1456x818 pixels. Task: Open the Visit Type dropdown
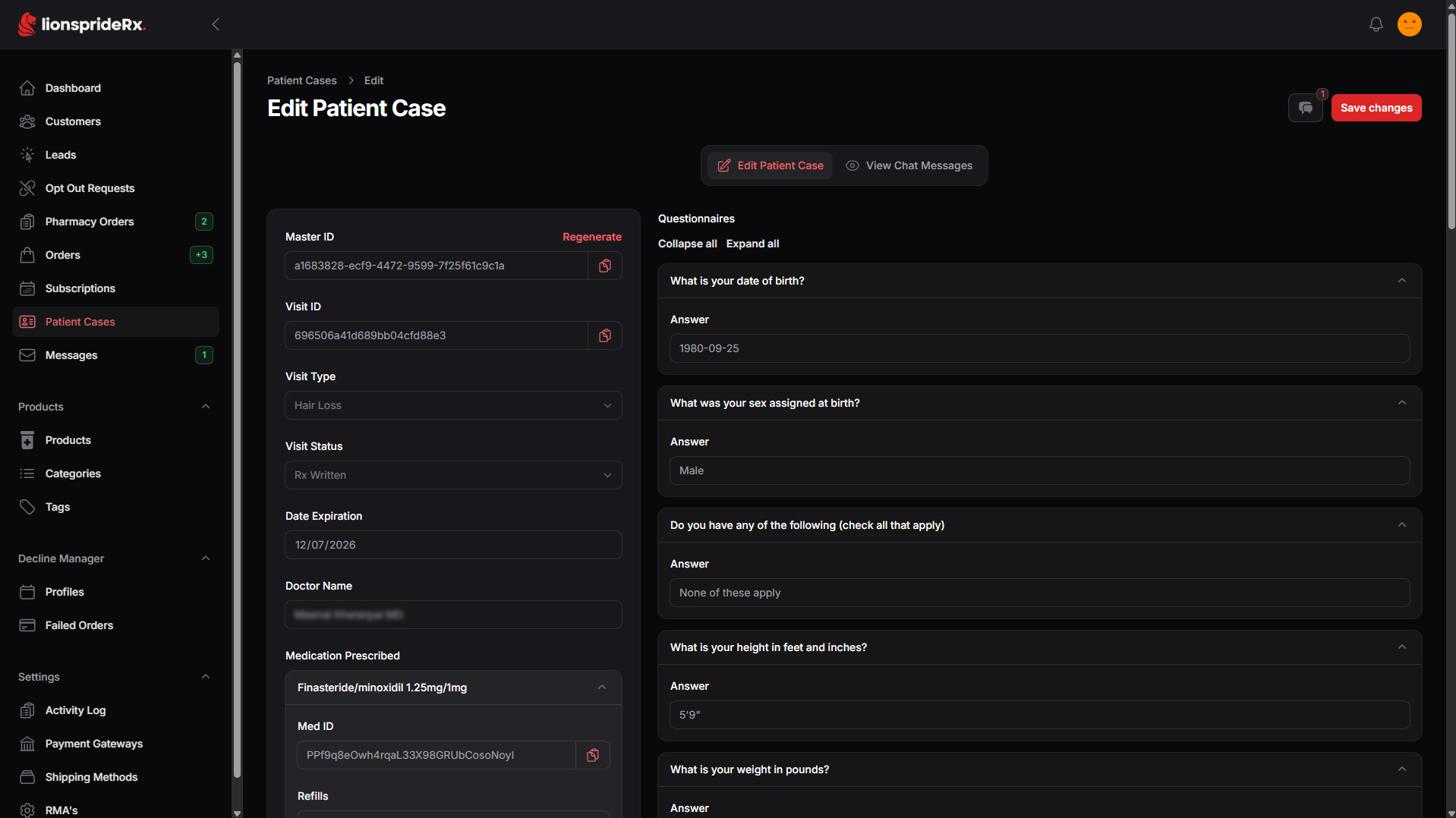click(453, 405)
